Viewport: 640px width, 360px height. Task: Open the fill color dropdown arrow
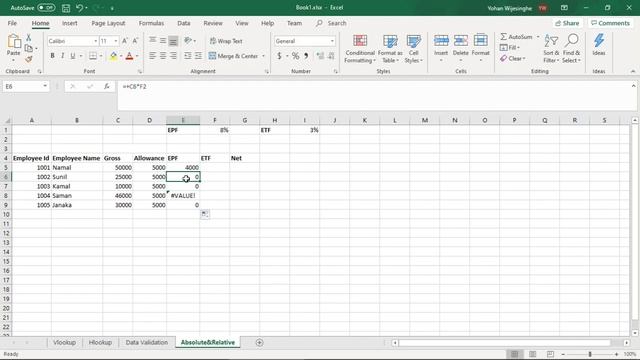point(121,56)
